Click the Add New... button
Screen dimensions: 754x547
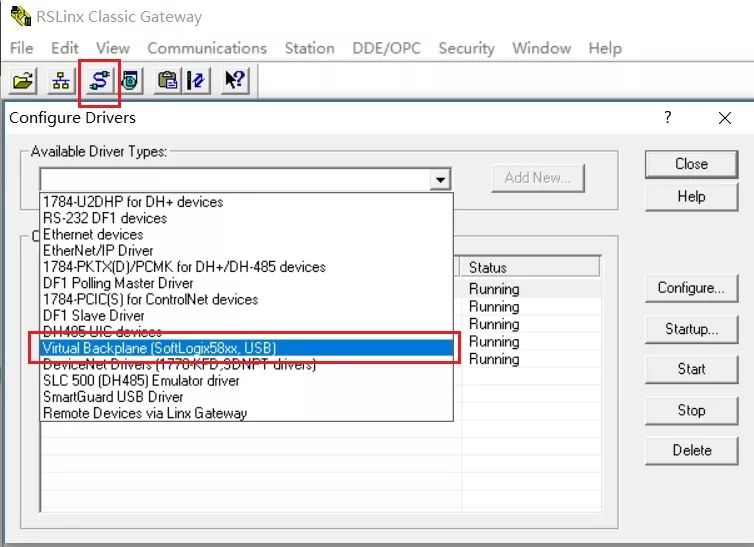point(538,178)
